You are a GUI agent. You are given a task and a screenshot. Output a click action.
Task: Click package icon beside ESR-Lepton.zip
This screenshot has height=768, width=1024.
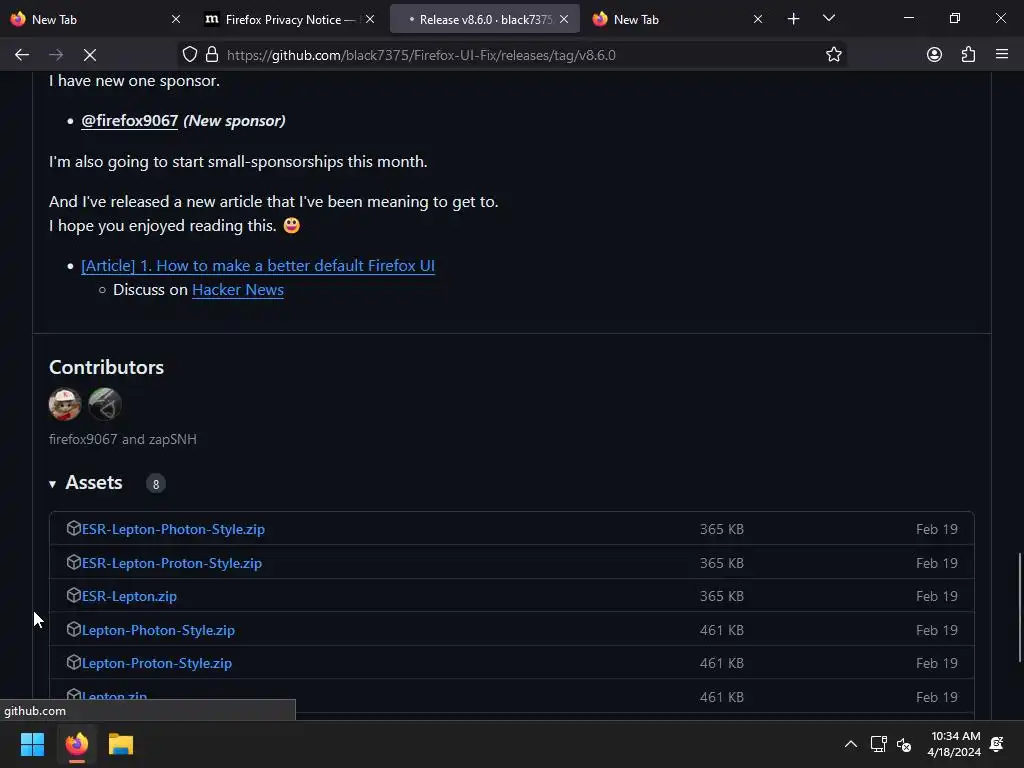[73, 595]
